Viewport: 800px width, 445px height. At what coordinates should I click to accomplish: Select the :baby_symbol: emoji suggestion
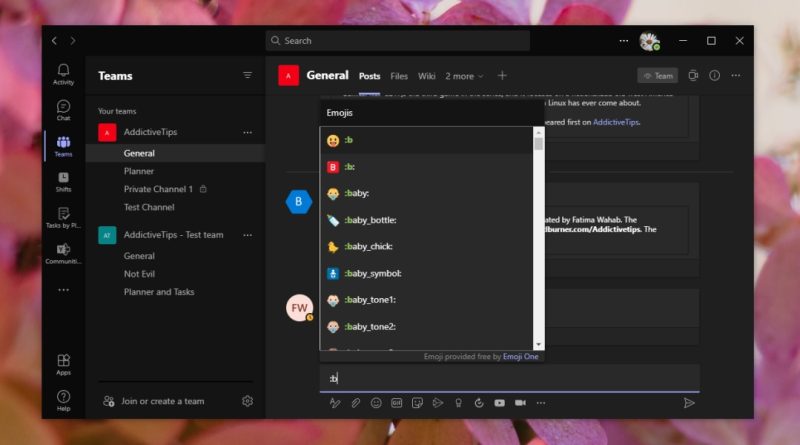[426, 274]
